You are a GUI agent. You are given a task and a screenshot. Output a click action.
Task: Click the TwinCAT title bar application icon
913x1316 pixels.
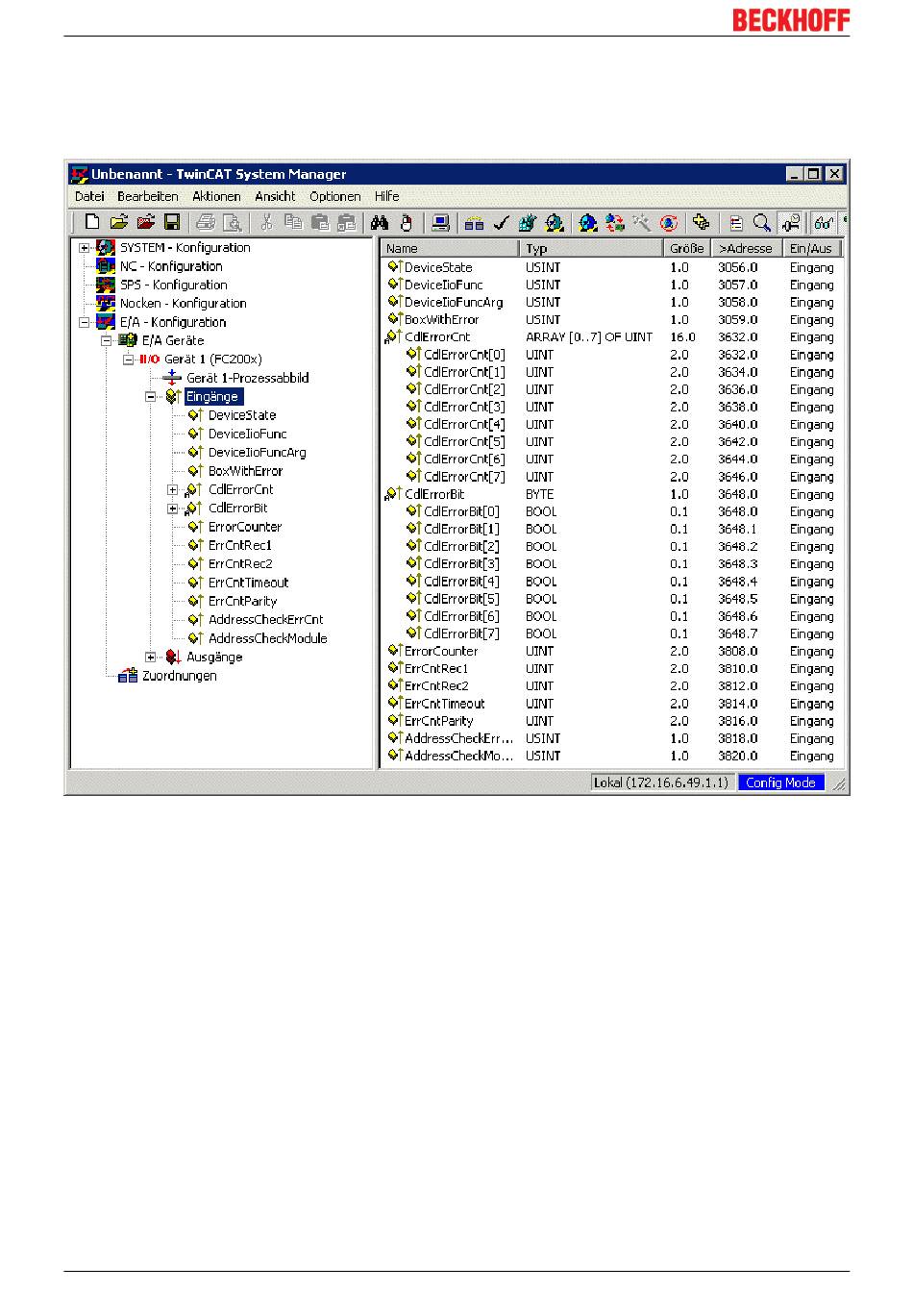point(80,174)
